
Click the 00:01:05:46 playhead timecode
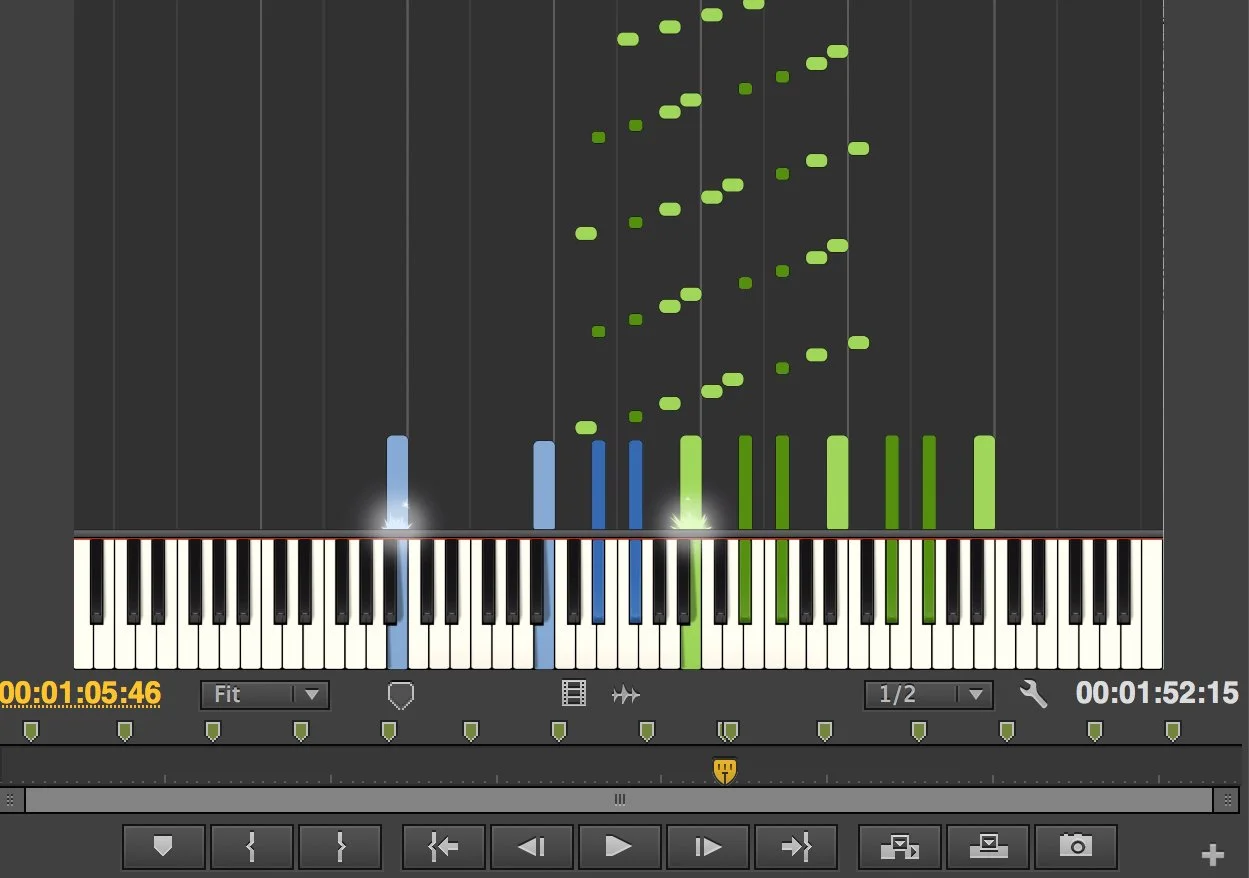[80, 693]
